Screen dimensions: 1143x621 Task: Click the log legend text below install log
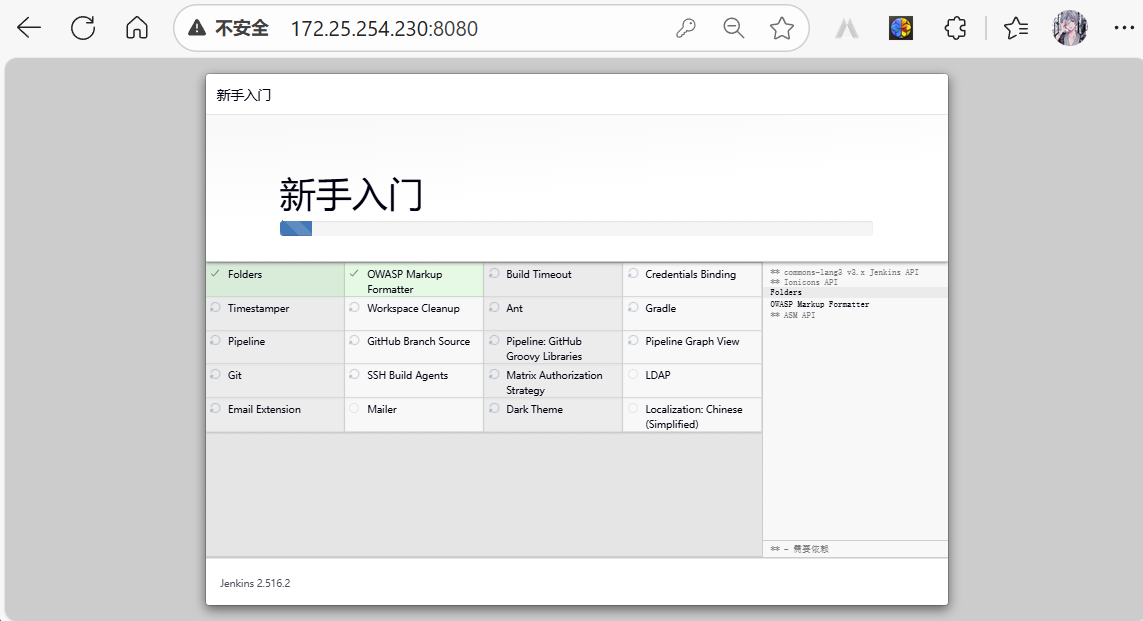(x=800, y=549)
